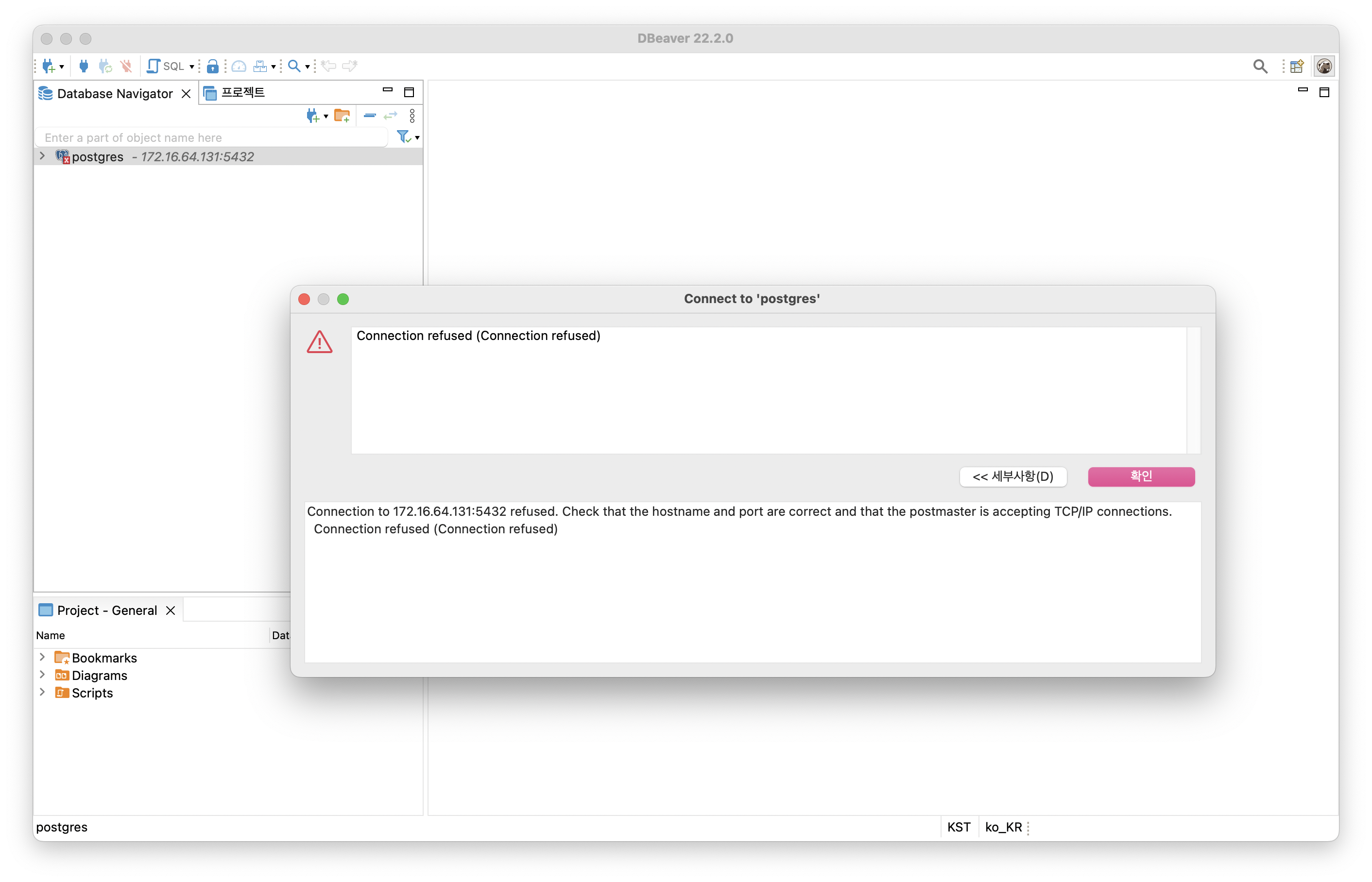Viewport: 1372px width, 882px height.
Task: Click the 확인 button in dialog
Action: pos(1141,476)
